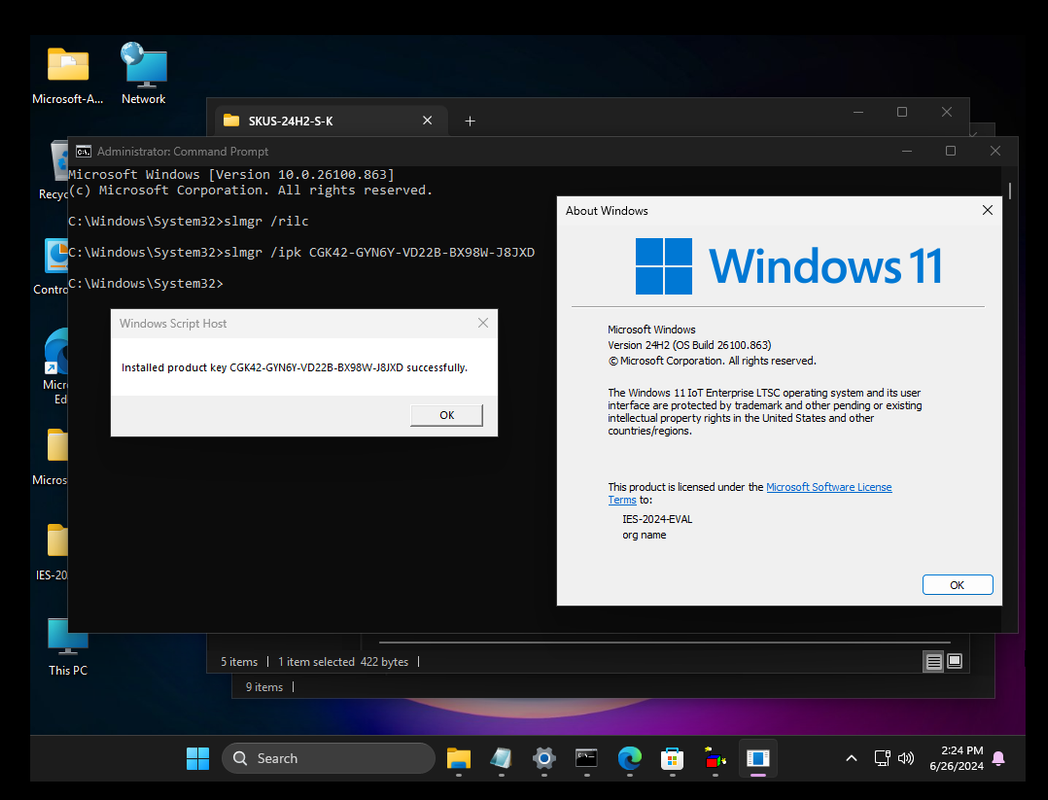The width and height of the screenshot is (1048, 800).
Task: Open File Explorer from the taskbar
Action: [458, 758]
